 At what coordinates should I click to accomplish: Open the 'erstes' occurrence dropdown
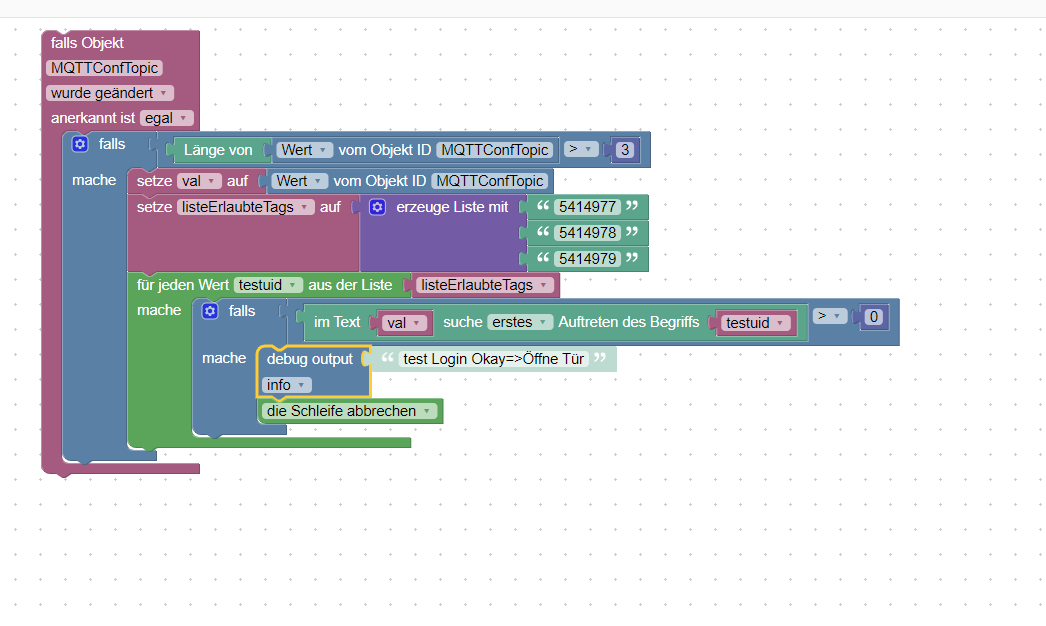pos(520,322)
